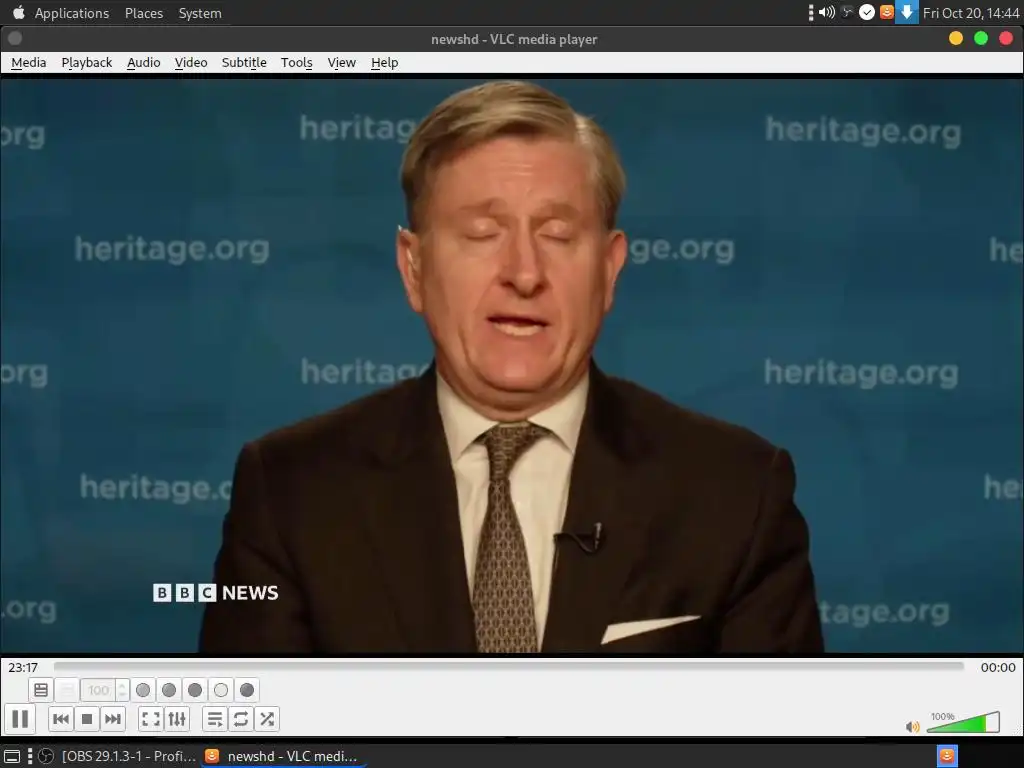
Task: Decrease the 100 spin box value
Action: point(122,696)
